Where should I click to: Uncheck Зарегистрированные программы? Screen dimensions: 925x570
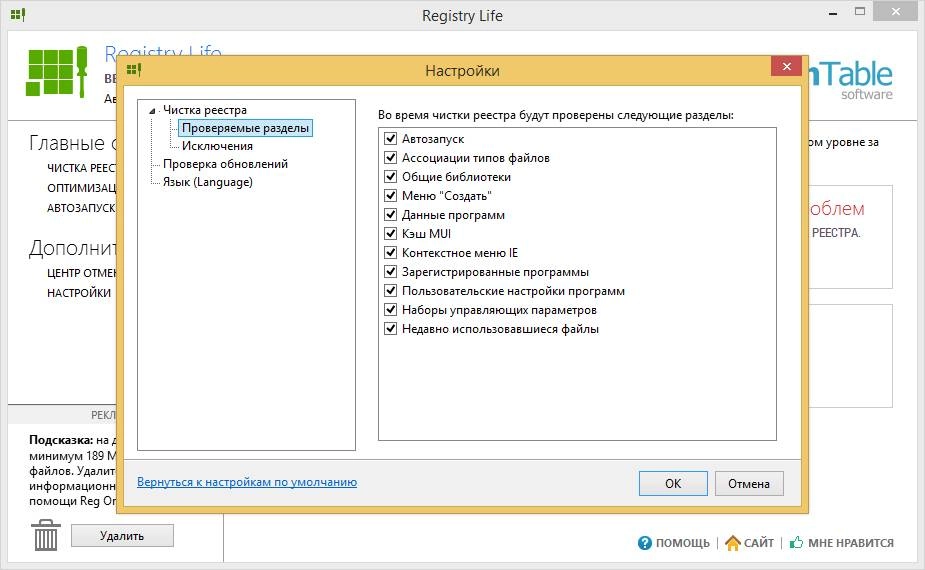[x=390, y=271]
